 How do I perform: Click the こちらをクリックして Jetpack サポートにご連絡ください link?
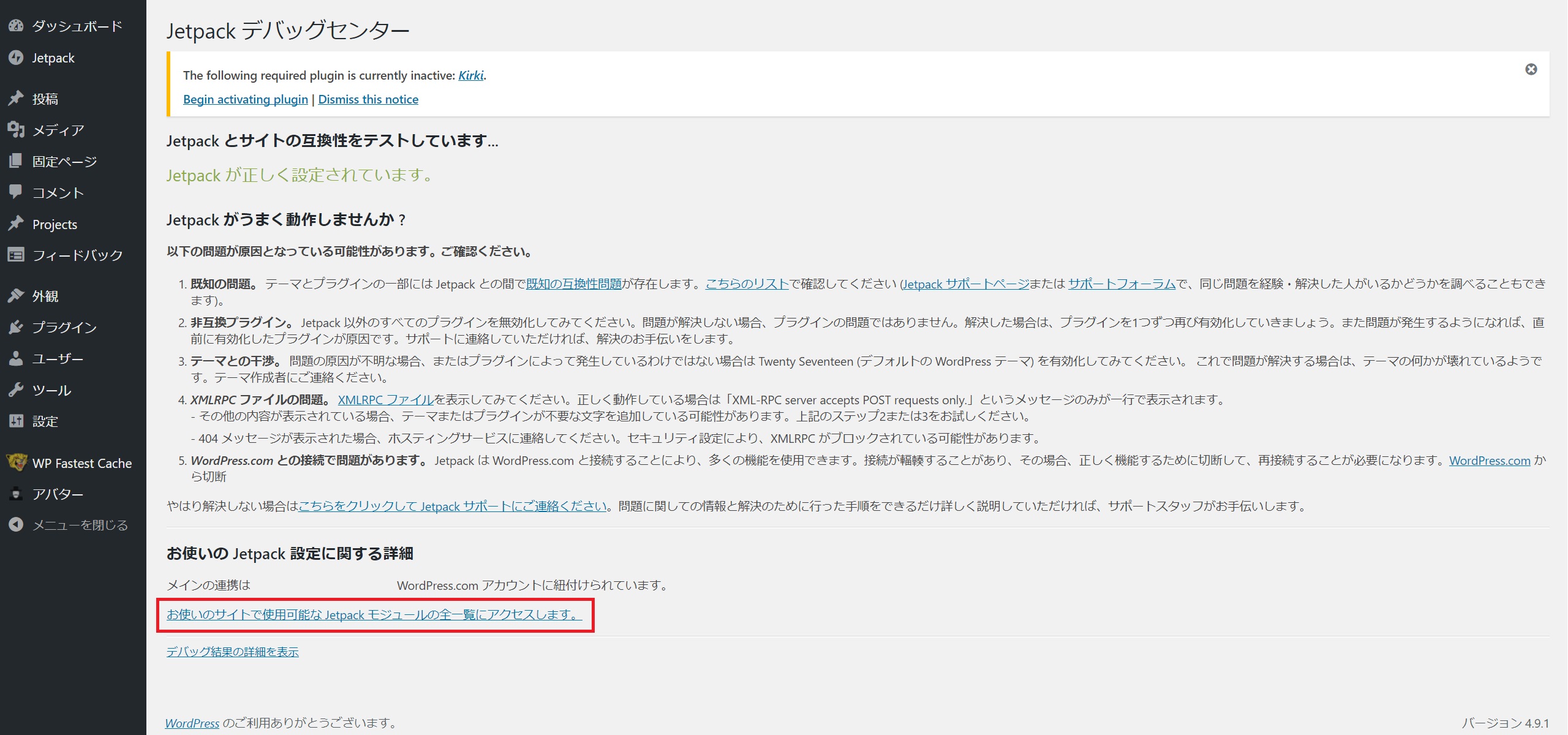[452, 507]
